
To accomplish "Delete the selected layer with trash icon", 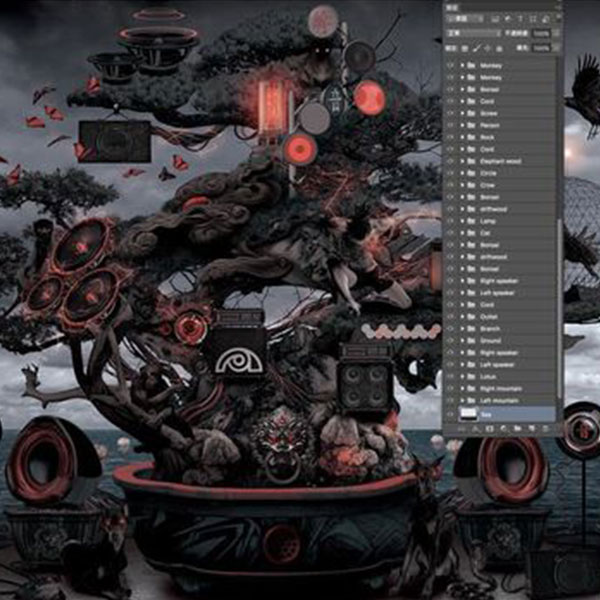I will pyautogui.click(x=546, y=429).
